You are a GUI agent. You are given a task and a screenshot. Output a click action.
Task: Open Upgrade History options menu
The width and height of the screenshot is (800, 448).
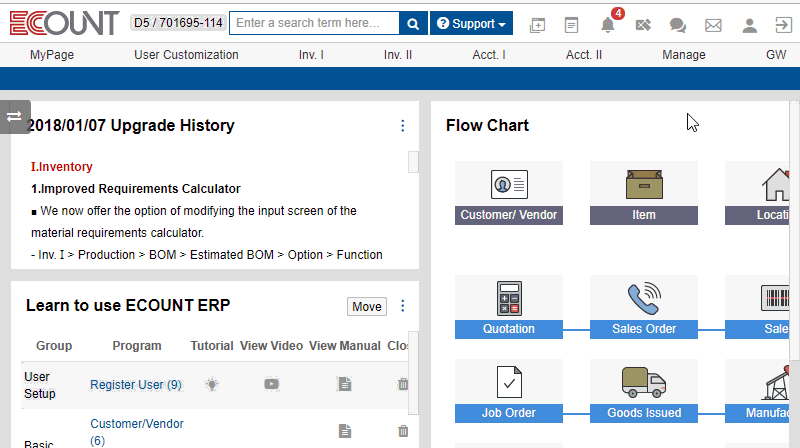[x=403, y=126]
